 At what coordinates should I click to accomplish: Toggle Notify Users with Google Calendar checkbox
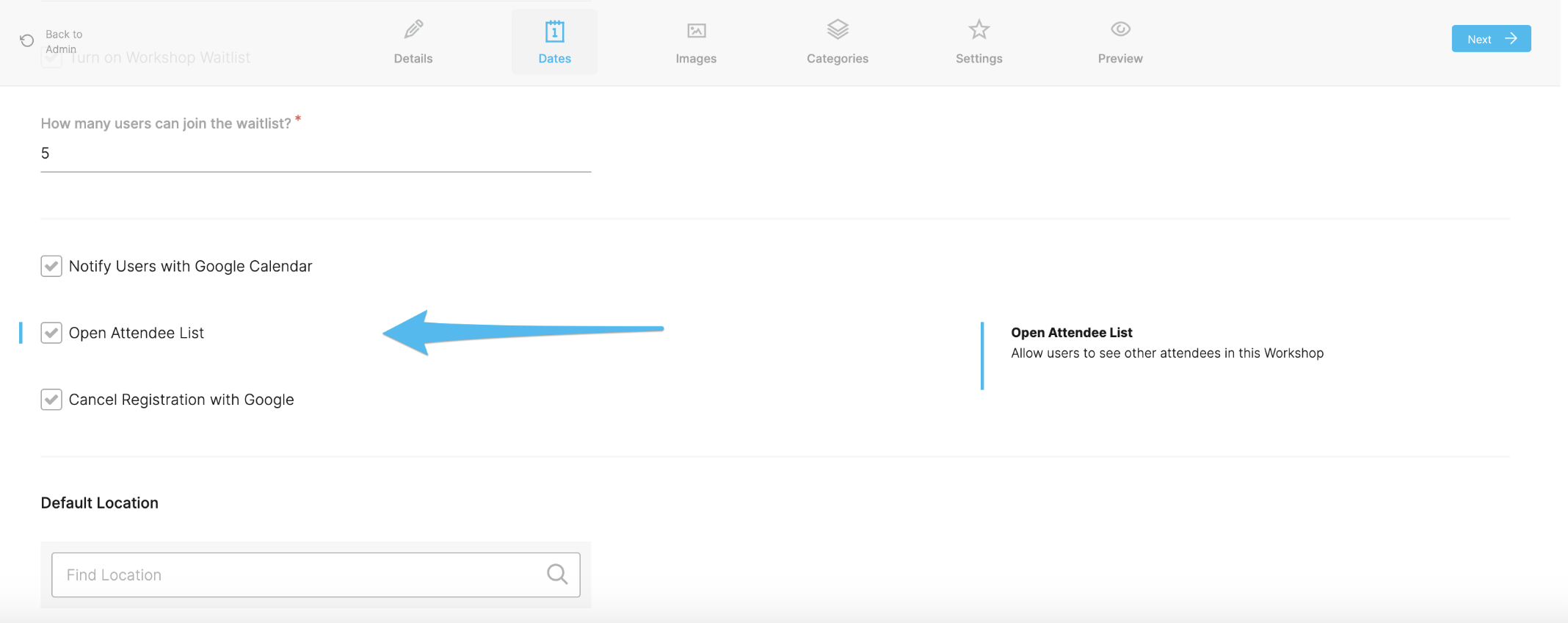tap(51, 266)
